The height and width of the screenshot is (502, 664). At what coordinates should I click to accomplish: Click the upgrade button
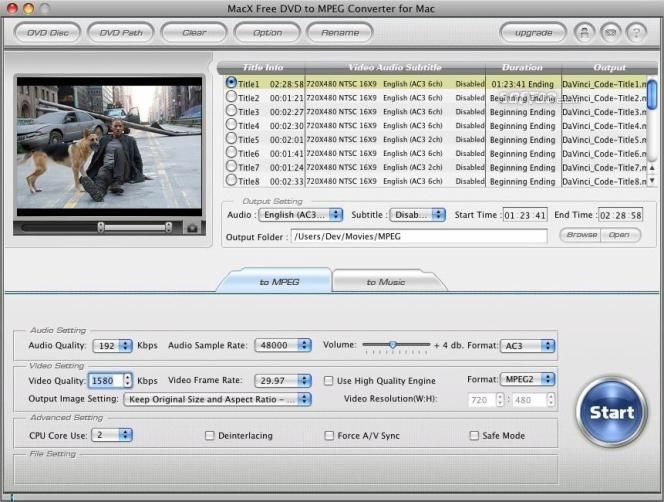tap(533, 33)
